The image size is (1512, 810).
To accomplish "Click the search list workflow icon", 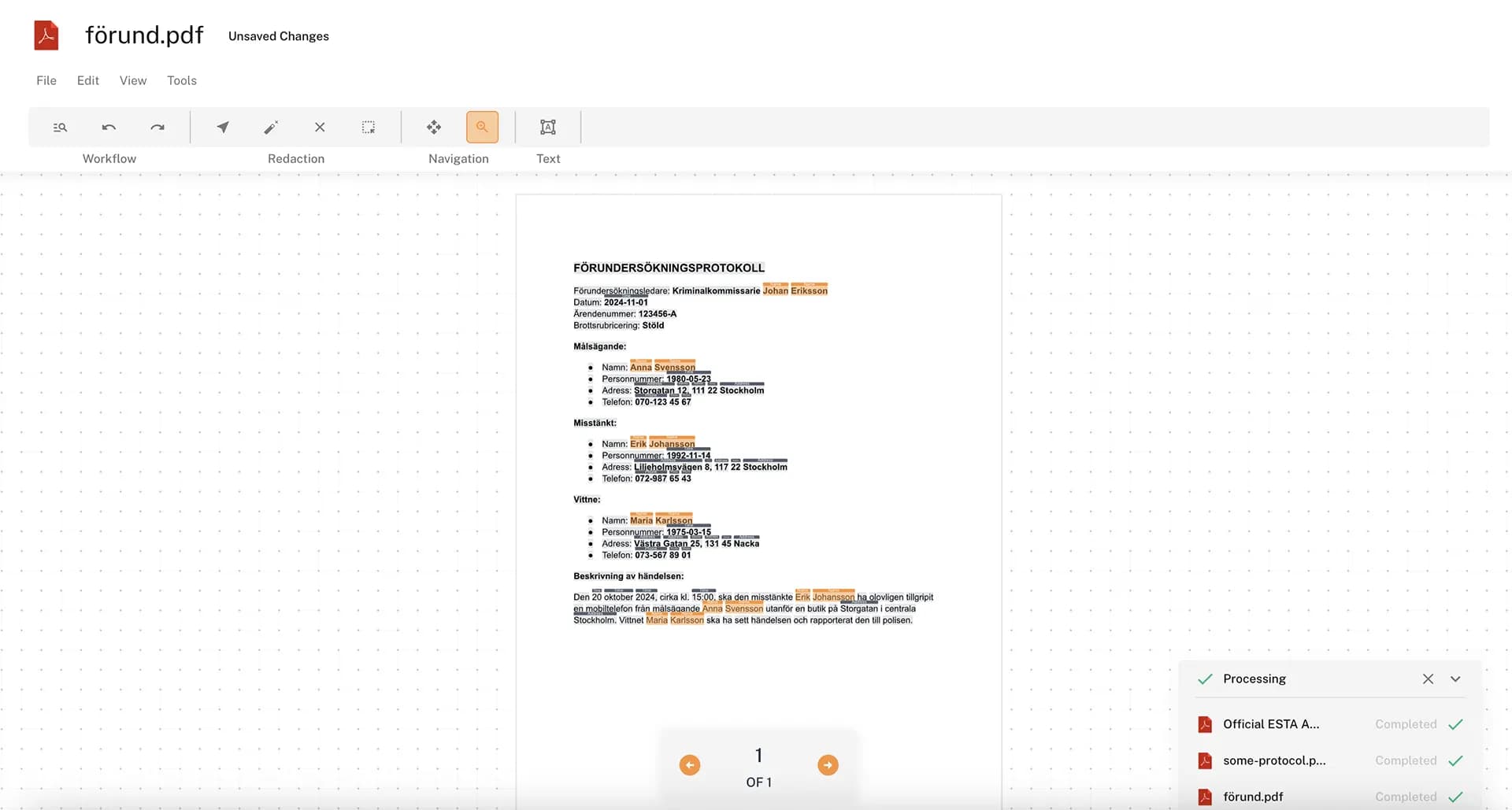I will click(x=60, y=128).
